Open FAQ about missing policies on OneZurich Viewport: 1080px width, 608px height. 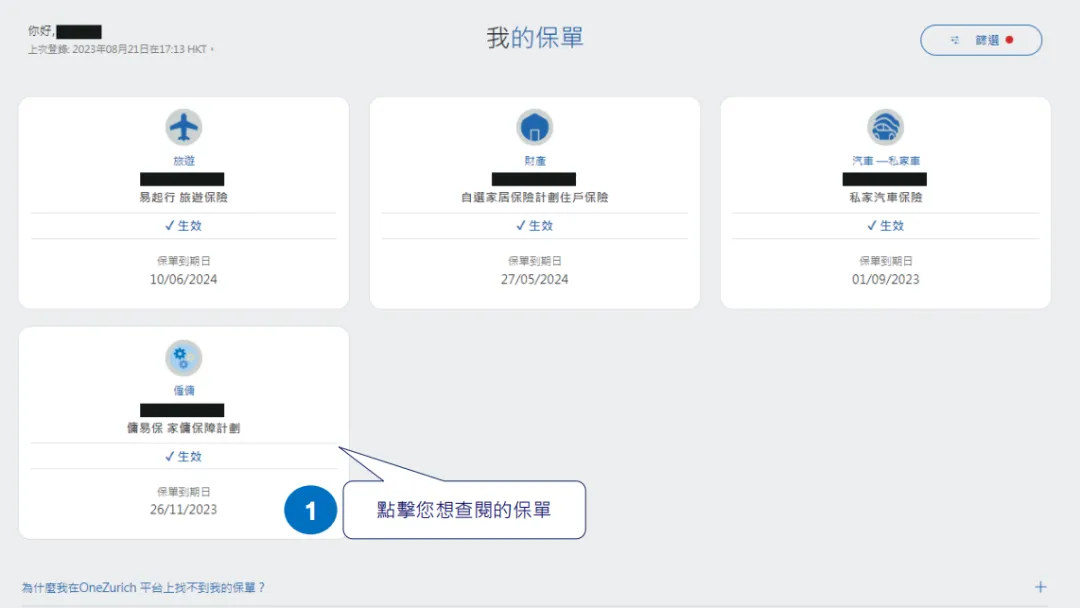143,587
